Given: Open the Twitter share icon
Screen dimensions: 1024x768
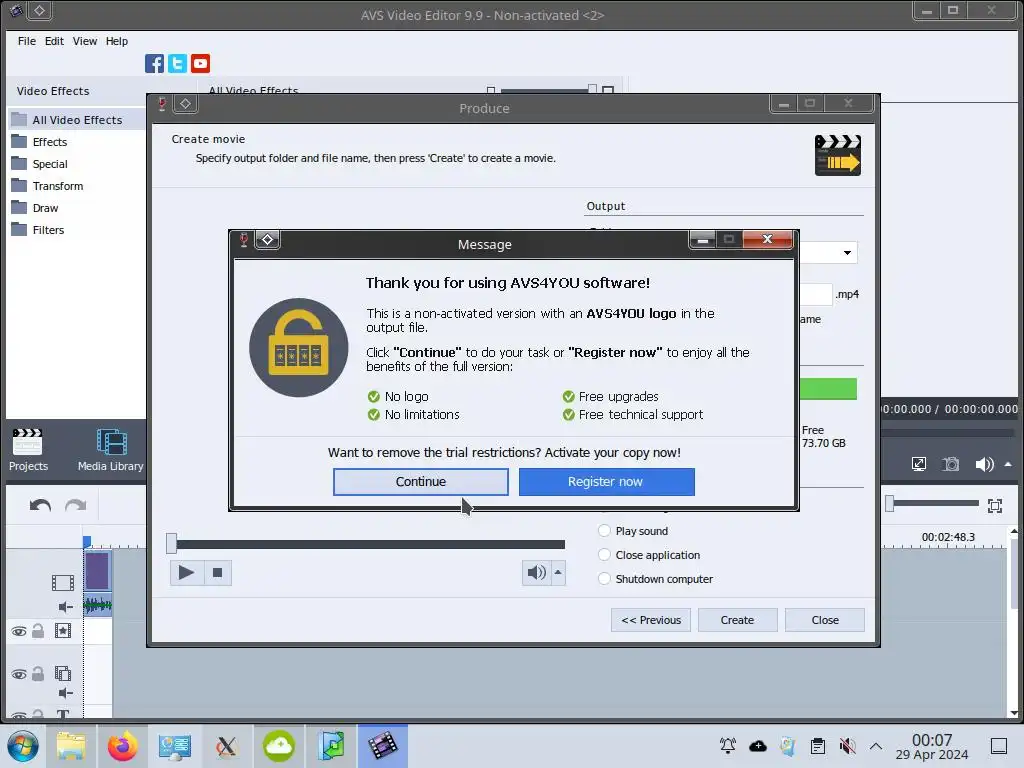Looking at the screenshot, I should [x=177, y=63].
